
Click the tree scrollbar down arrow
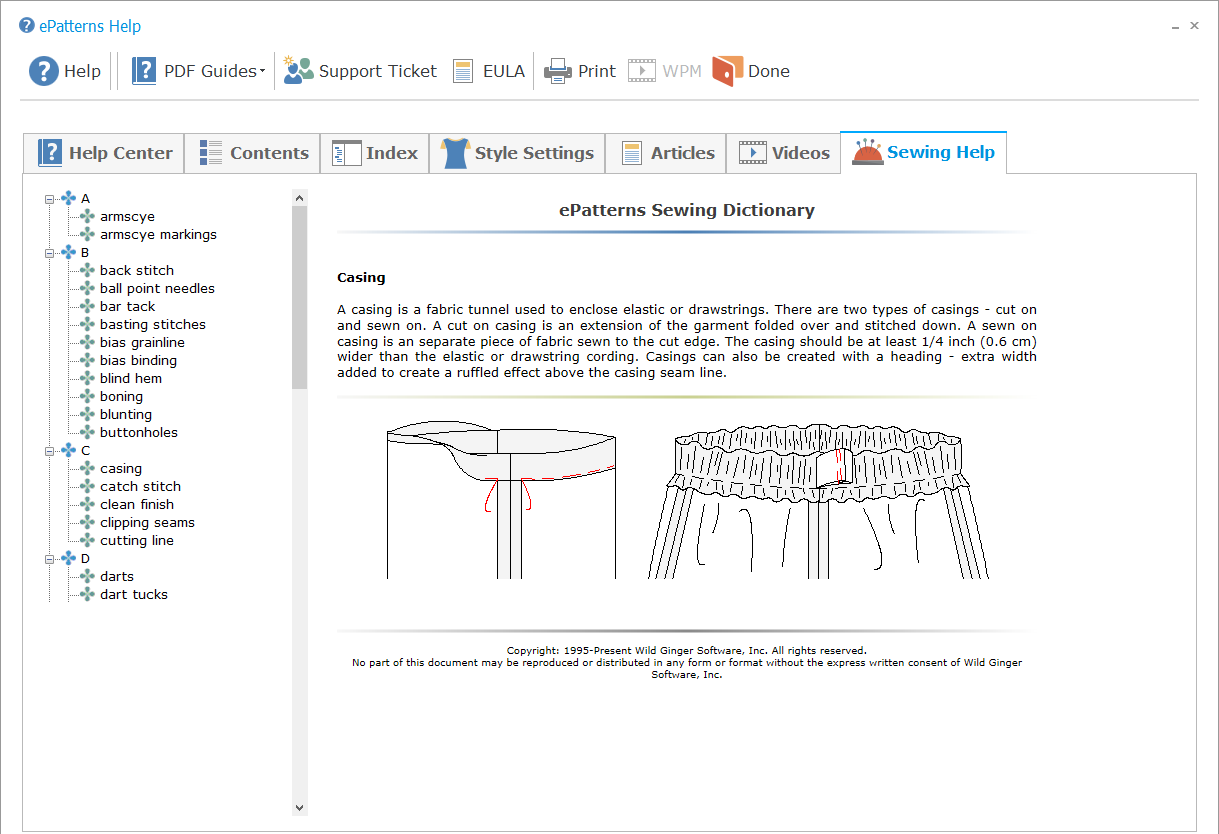(x=299, y=806)
